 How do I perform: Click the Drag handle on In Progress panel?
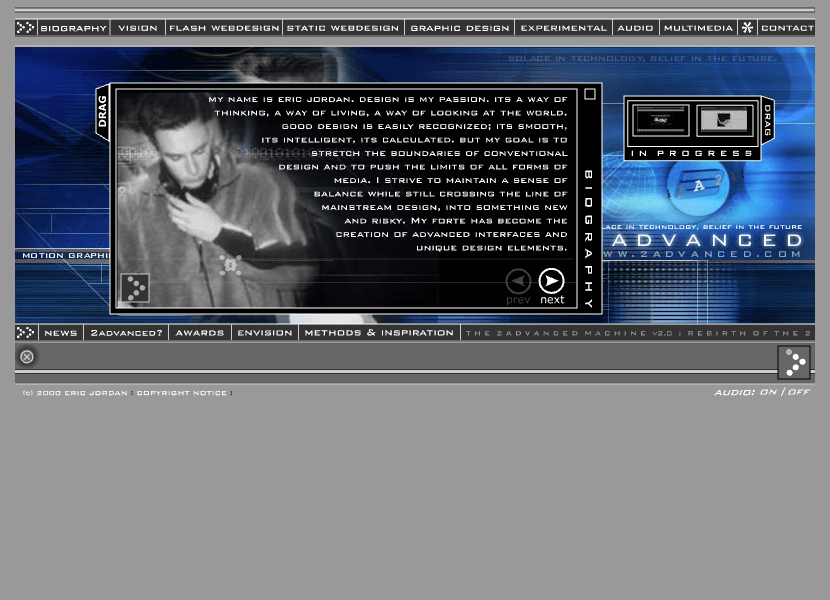pyautogui.click(x=768, y=121)
